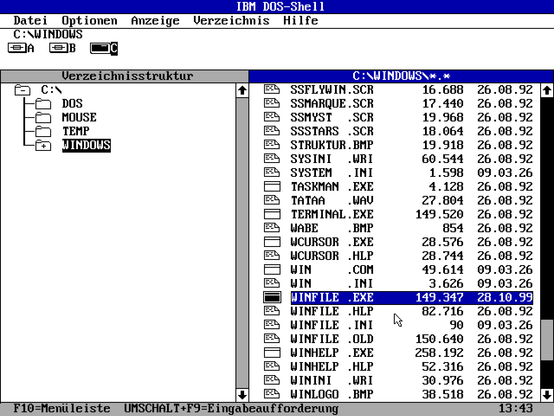Click the WIN.COM program icon

click(272, 270)
